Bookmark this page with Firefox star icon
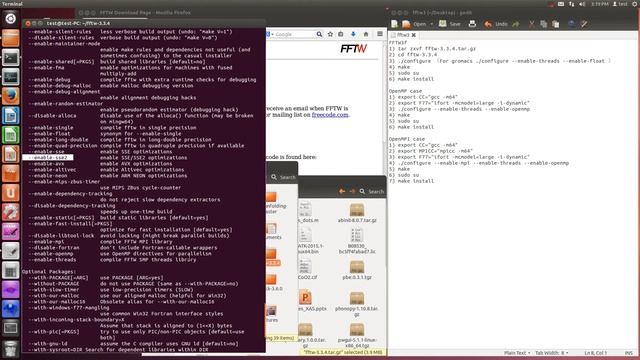This screenshot has height=360, width=640. click(x=330, y=34)
